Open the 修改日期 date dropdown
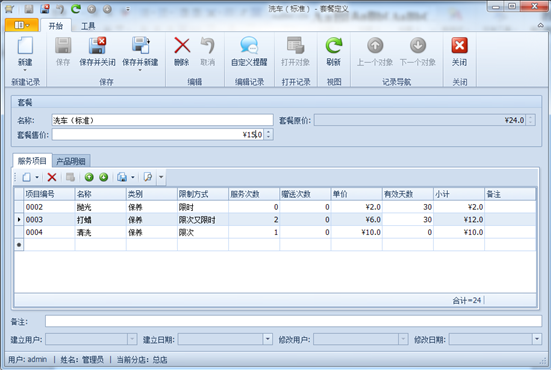 (537, 339)
